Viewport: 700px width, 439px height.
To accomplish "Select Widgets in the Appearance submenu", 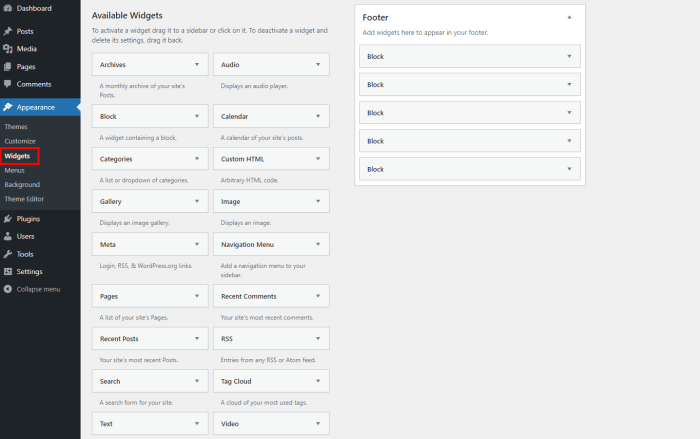I will [x=17, y=156].
